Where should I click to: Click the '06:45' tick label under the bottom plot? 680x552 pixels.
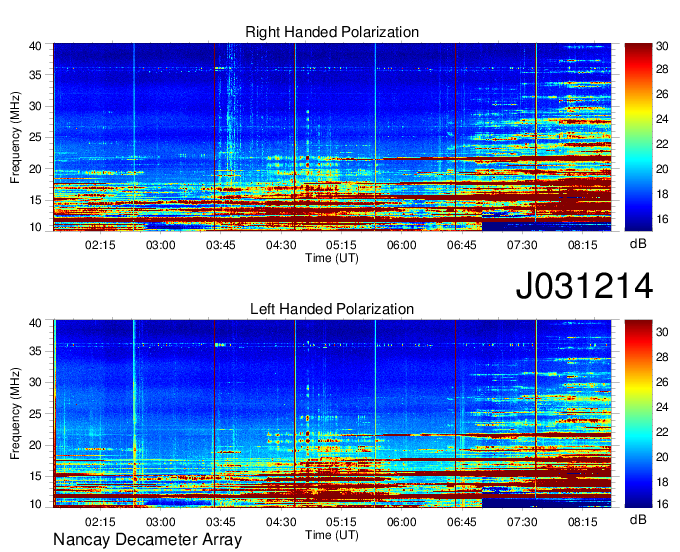click(462, 522)
